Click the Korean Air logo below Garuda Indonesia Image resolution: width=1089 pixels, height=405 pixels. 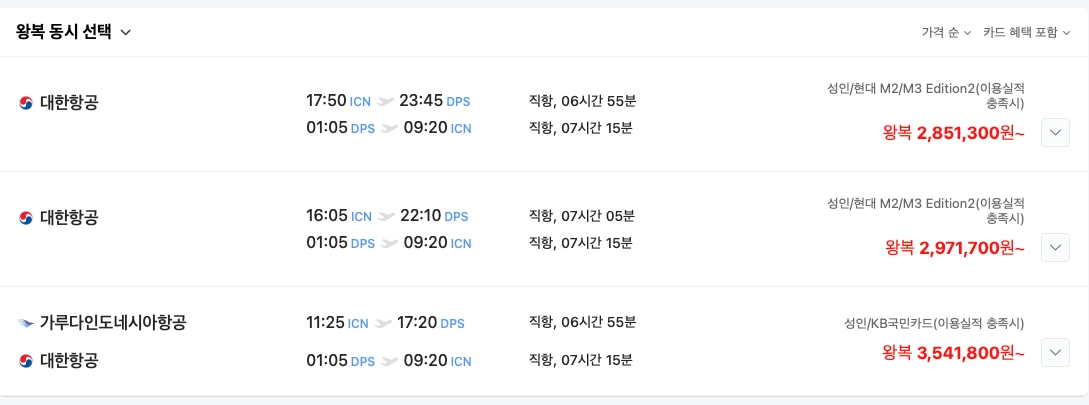(x=26, y=361)
